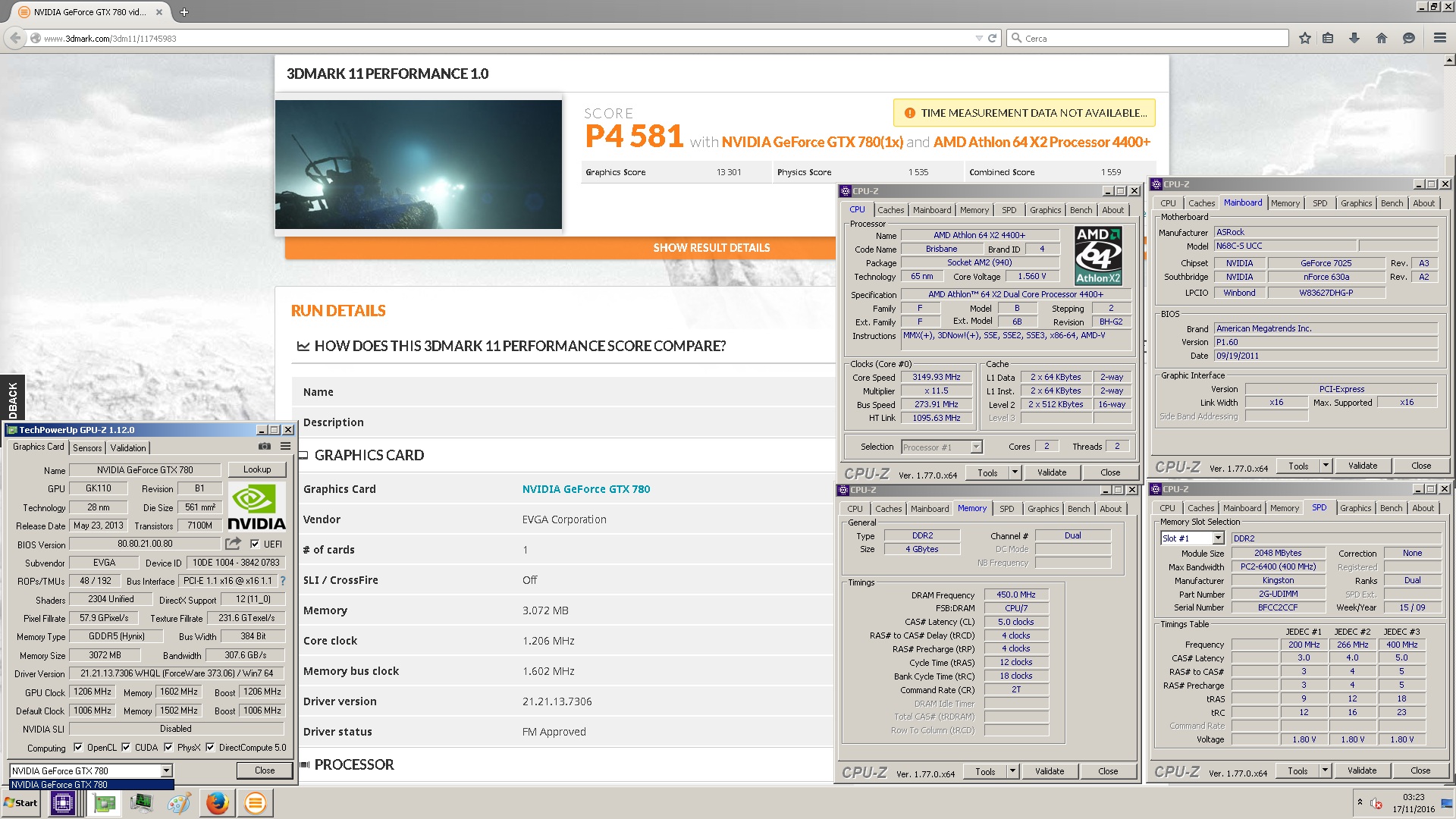The height and width of the screenshot is (819, 1456).
Task: Click Validate in the CPU-Z Mainboard window
Action: pos(1363,466)
